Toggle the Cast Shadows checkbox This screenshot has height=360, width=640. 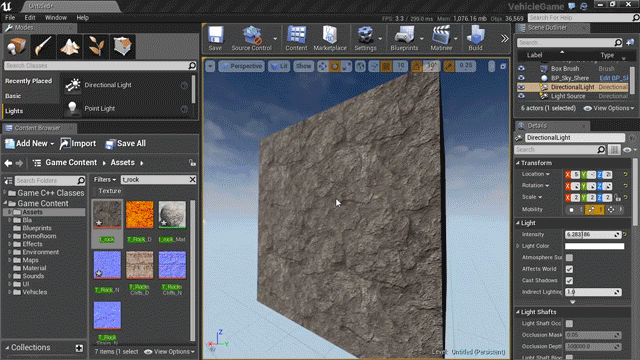coord(569,280)
